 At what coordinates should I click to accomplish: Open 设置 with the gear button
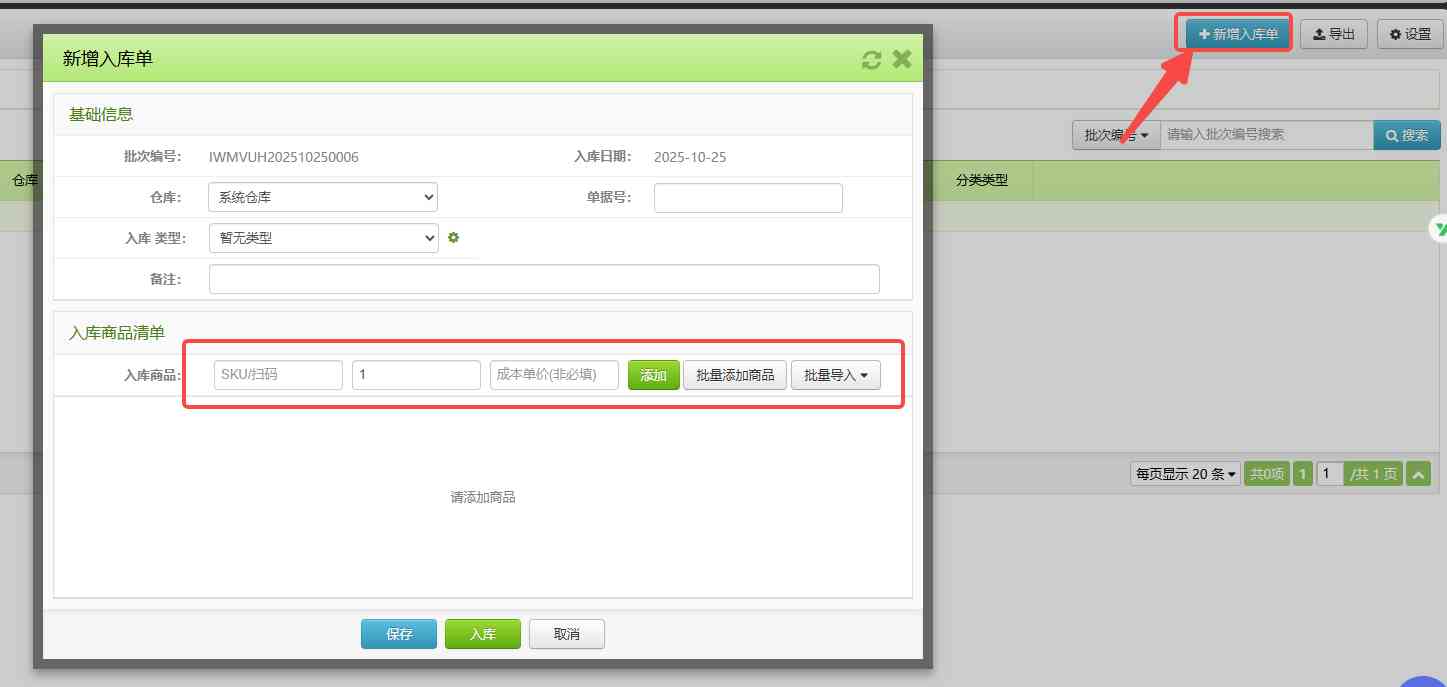tap(1409, 34)
